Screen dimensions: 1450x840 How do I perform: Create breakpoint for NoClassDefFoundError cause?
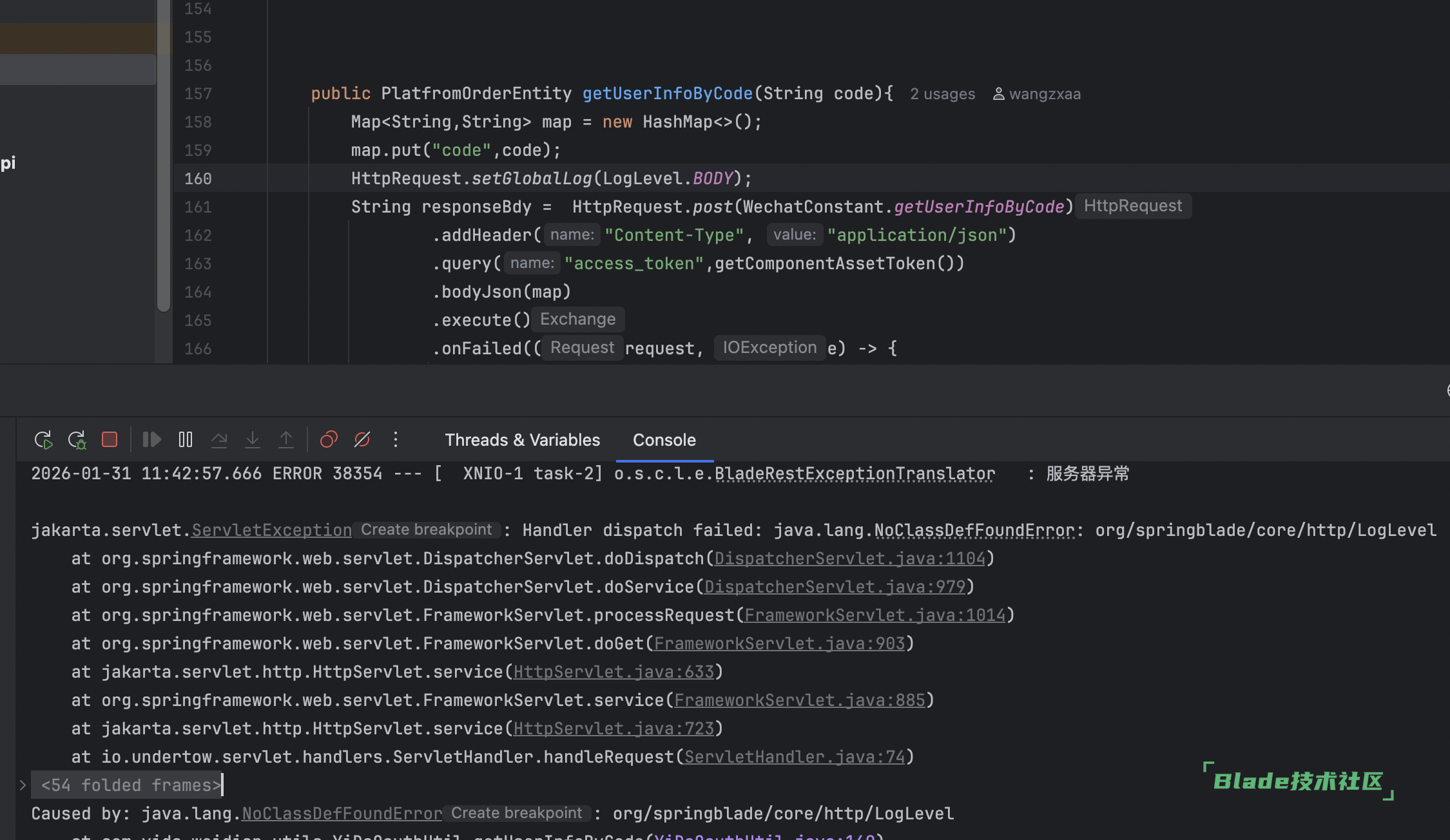point(516,813)
